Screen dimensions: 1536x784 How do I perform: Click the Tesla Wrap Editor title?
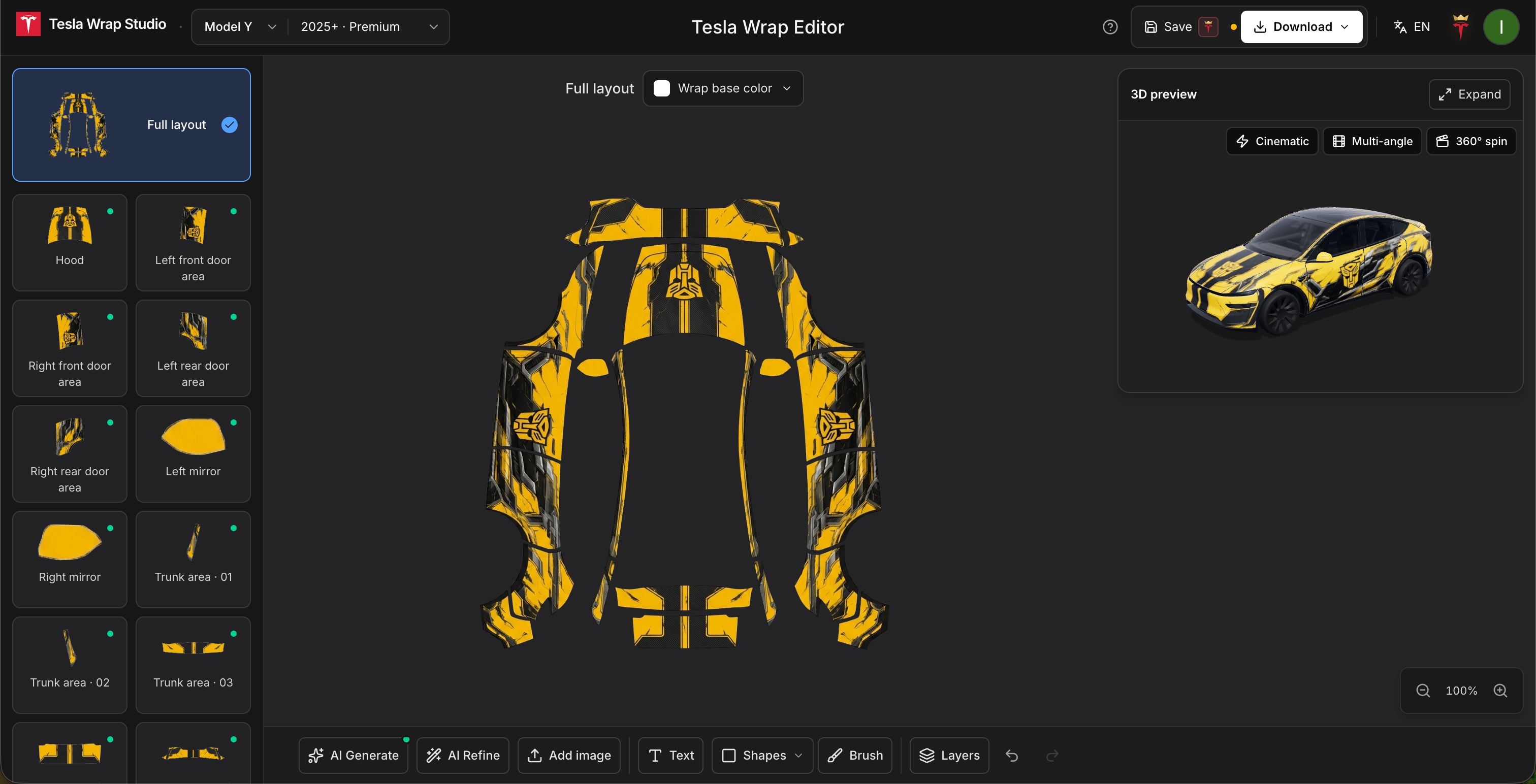[768, 27]
